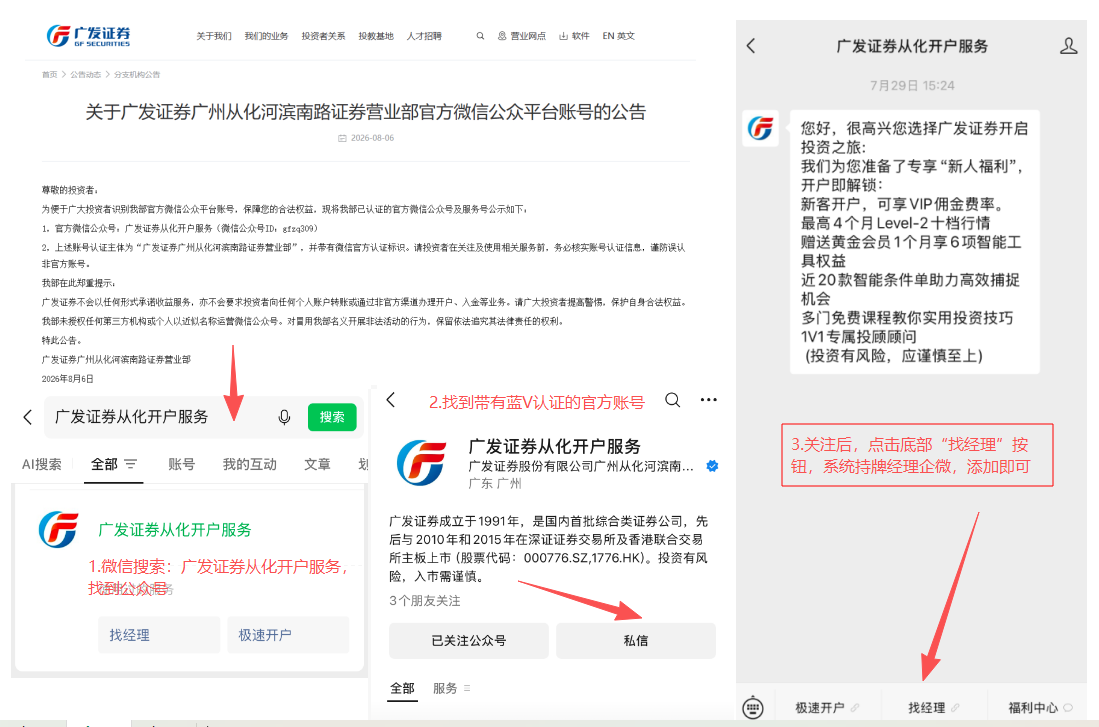The width and height of the screenshot is (1099, 727).
Task: Toggle keyboard input icon in chat bottom bar
Action: pyautogui.click(x=753, y=707)
